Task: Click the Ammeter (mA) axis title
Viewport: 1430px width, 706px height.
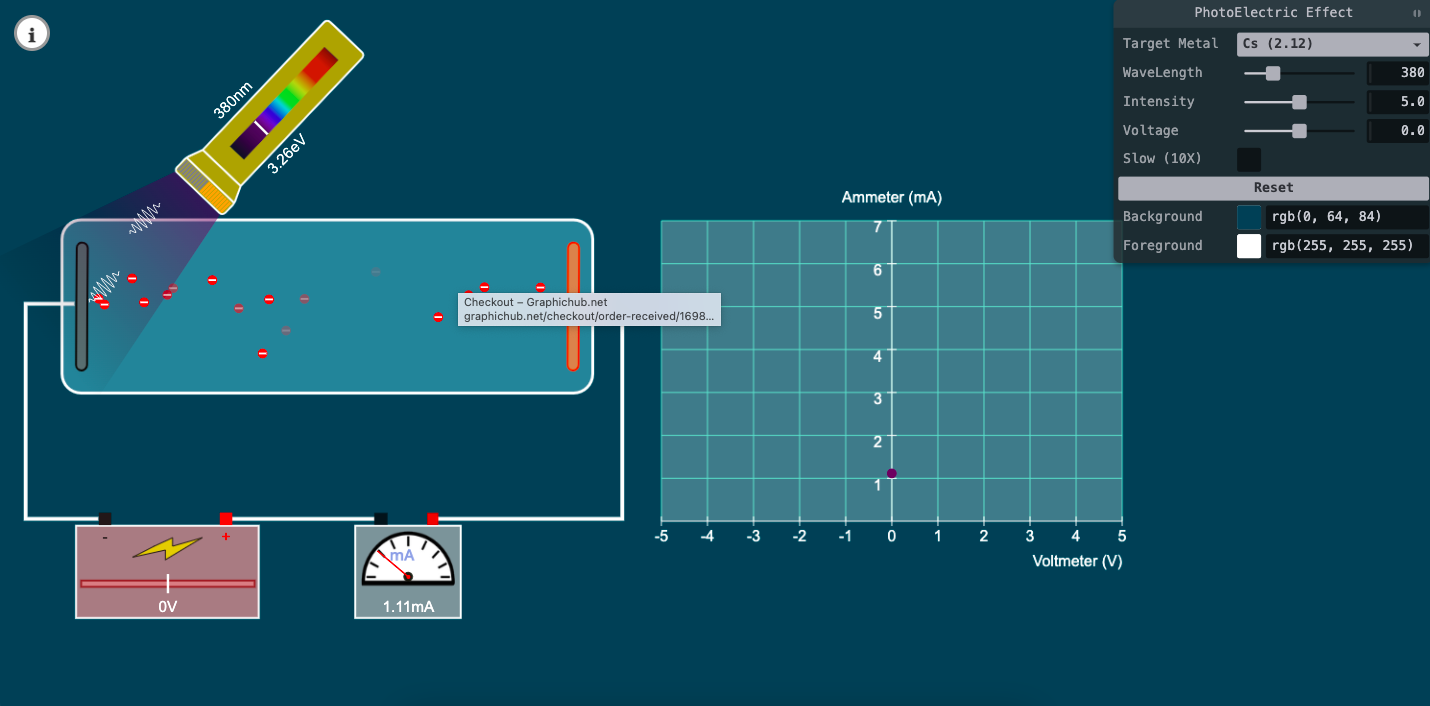Action: tap(891, 197)
